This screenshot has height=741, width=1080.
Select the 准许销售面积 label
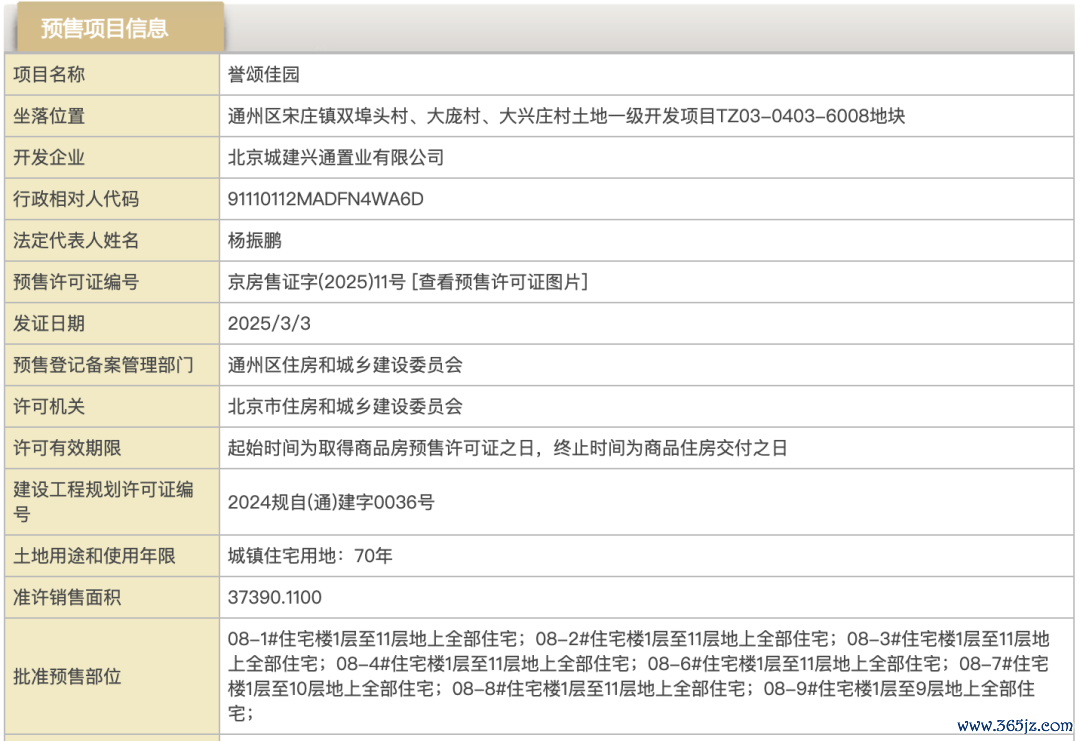(67, 597)
